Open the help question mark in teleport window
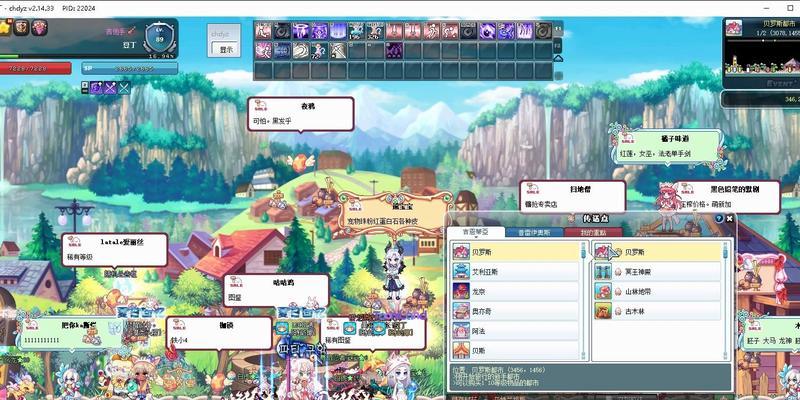Screen dimensions: 800x400 click(719, 218)
